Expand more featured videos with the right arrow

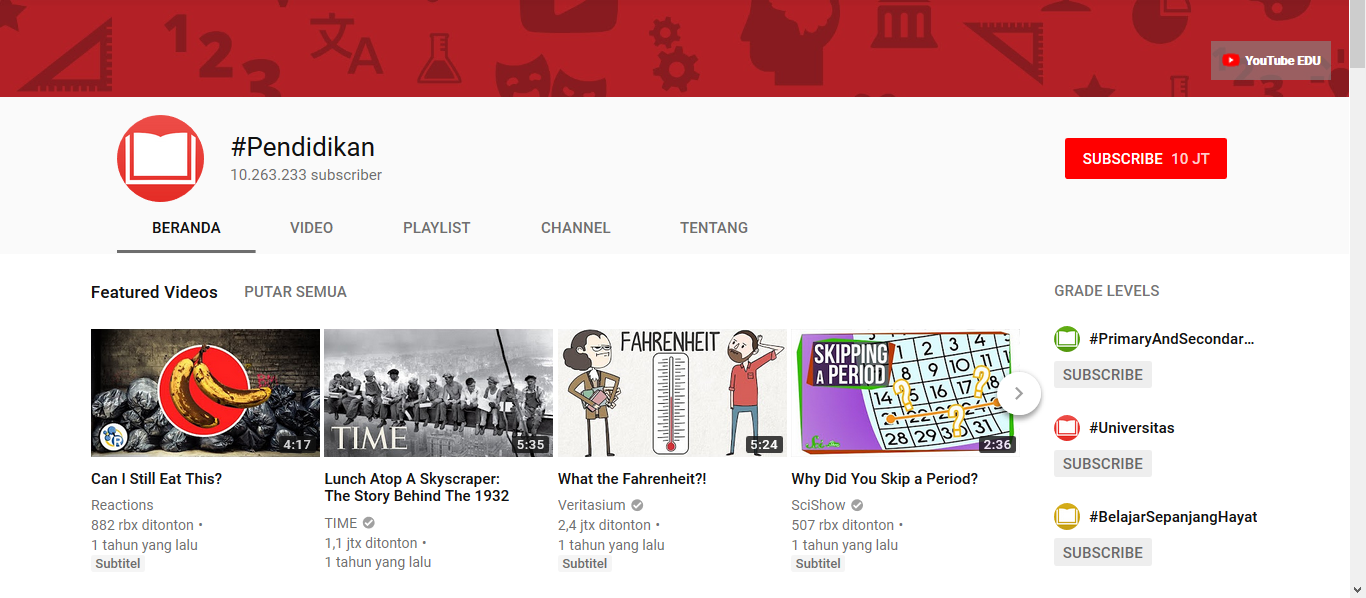1020,394
